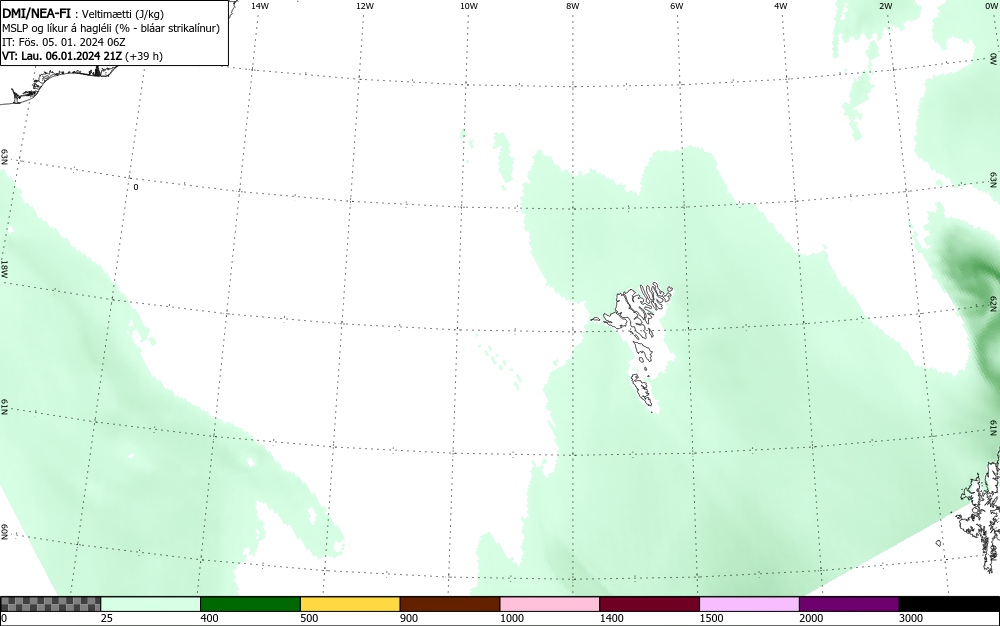Click the rotated 60N latitude label
The image size is (1000, 626).
point(4,532)
